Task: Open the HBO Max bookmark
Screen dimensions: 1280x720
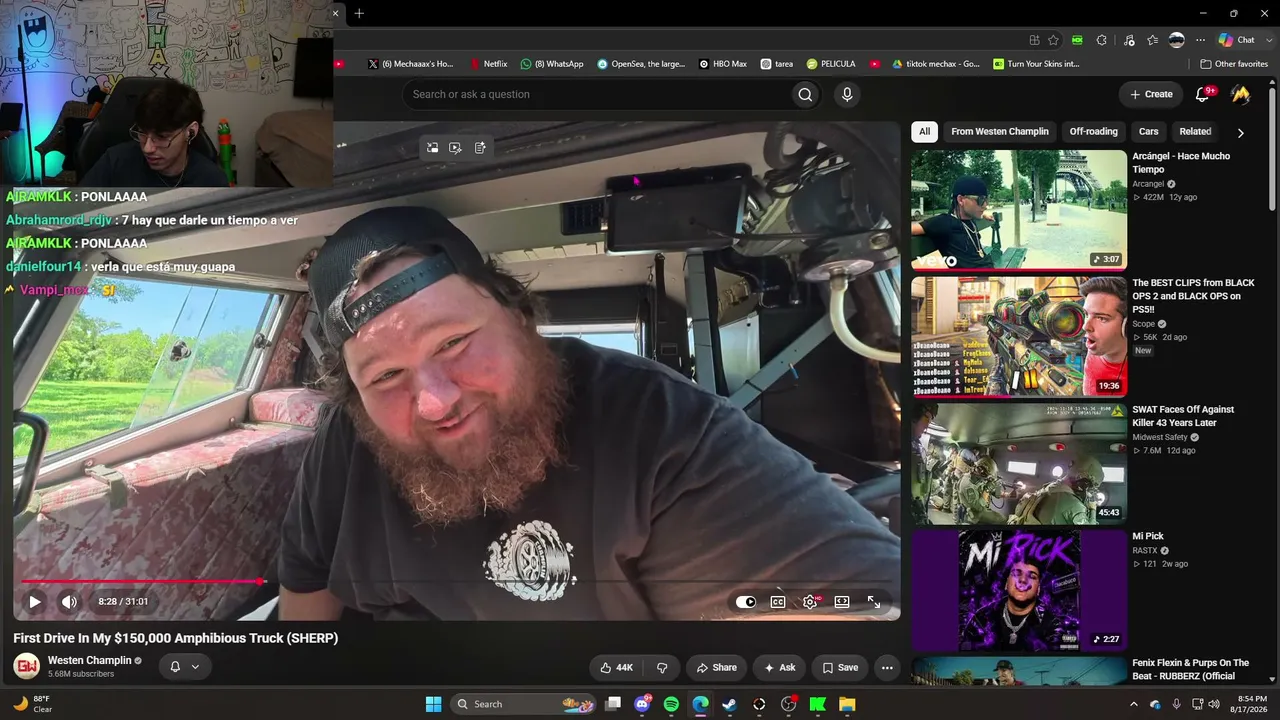Action: click(723, 64)
